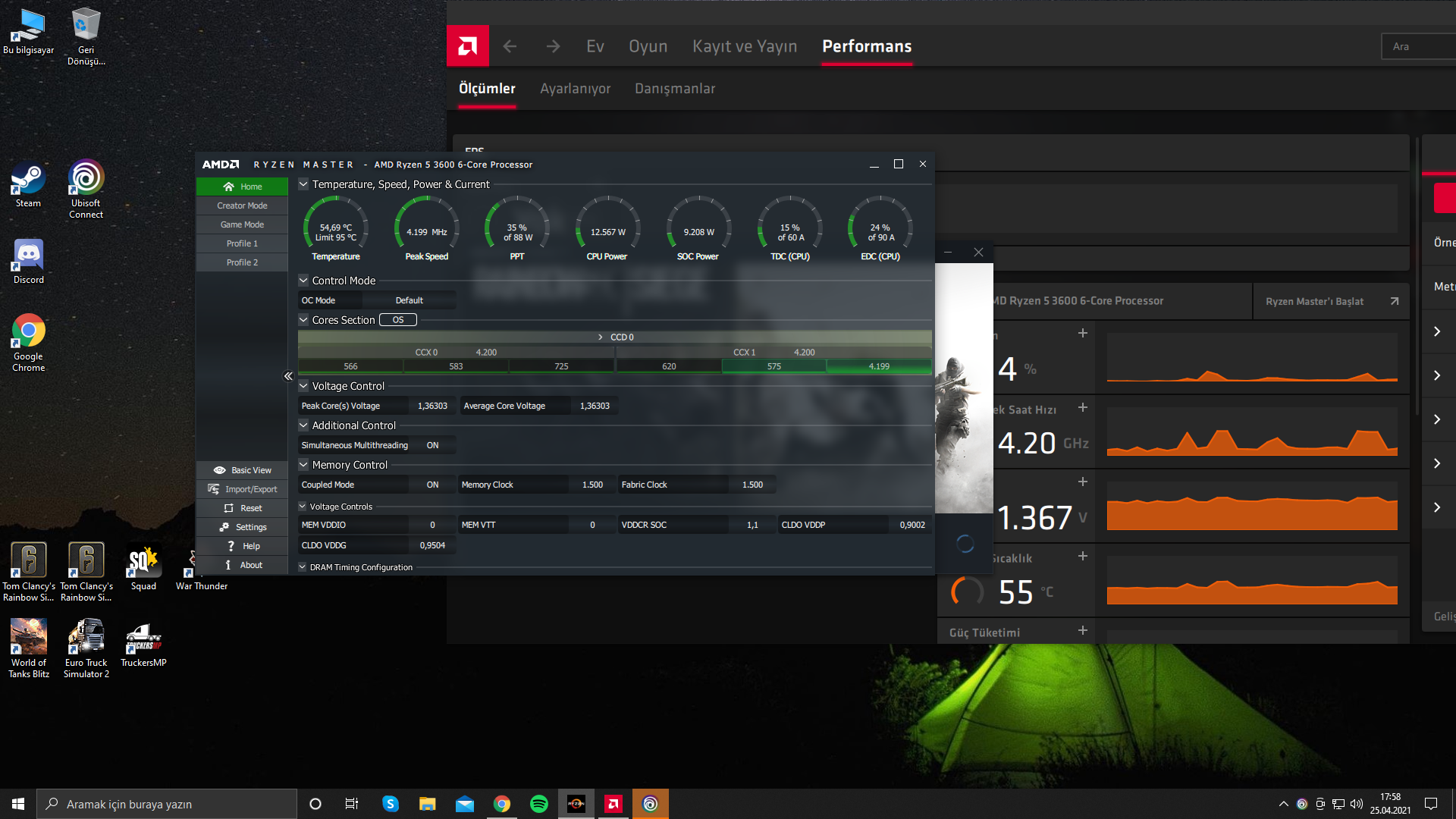Screen dimensions: 1456x819
Task: Select Creator Mode in the sidebar
Action: pos(242,206)
